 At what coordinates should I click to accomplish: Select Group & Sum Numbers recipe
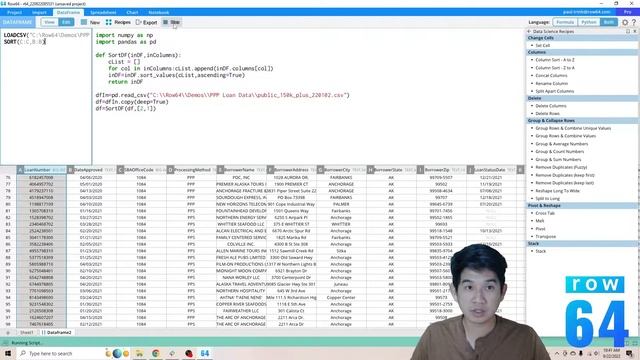(558, 160)
